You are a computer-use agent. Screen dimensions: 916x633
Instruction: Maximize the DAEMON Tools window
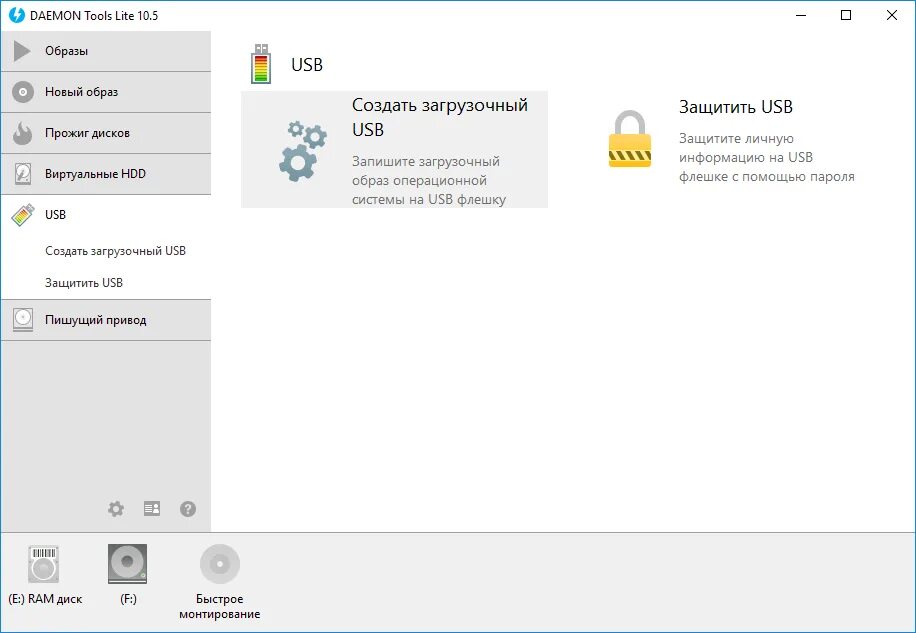click(846, 15)
